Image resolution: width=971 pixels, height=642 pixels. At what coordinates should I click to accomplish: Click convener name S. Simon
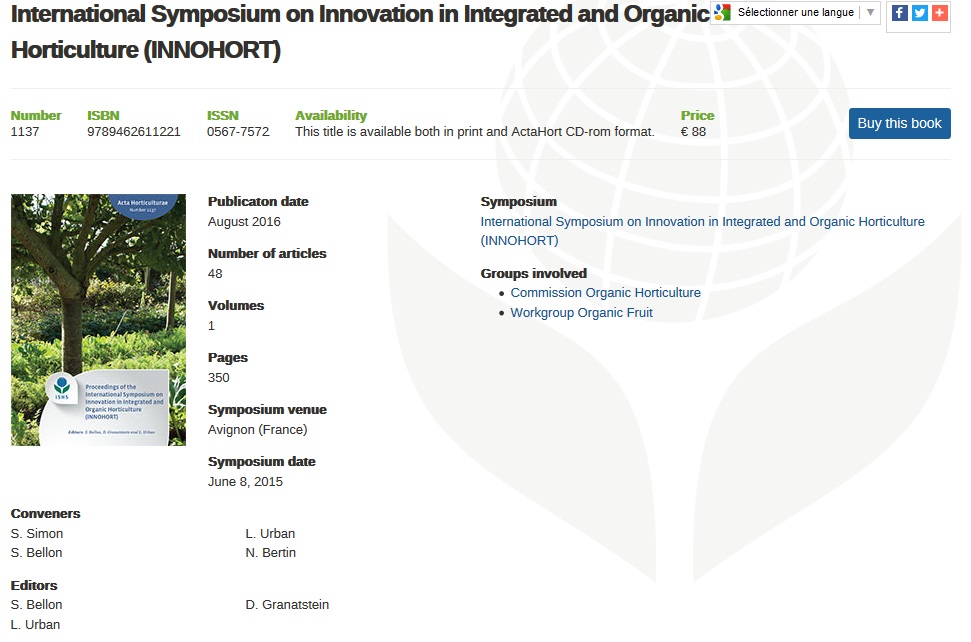(x=37, y=534)
